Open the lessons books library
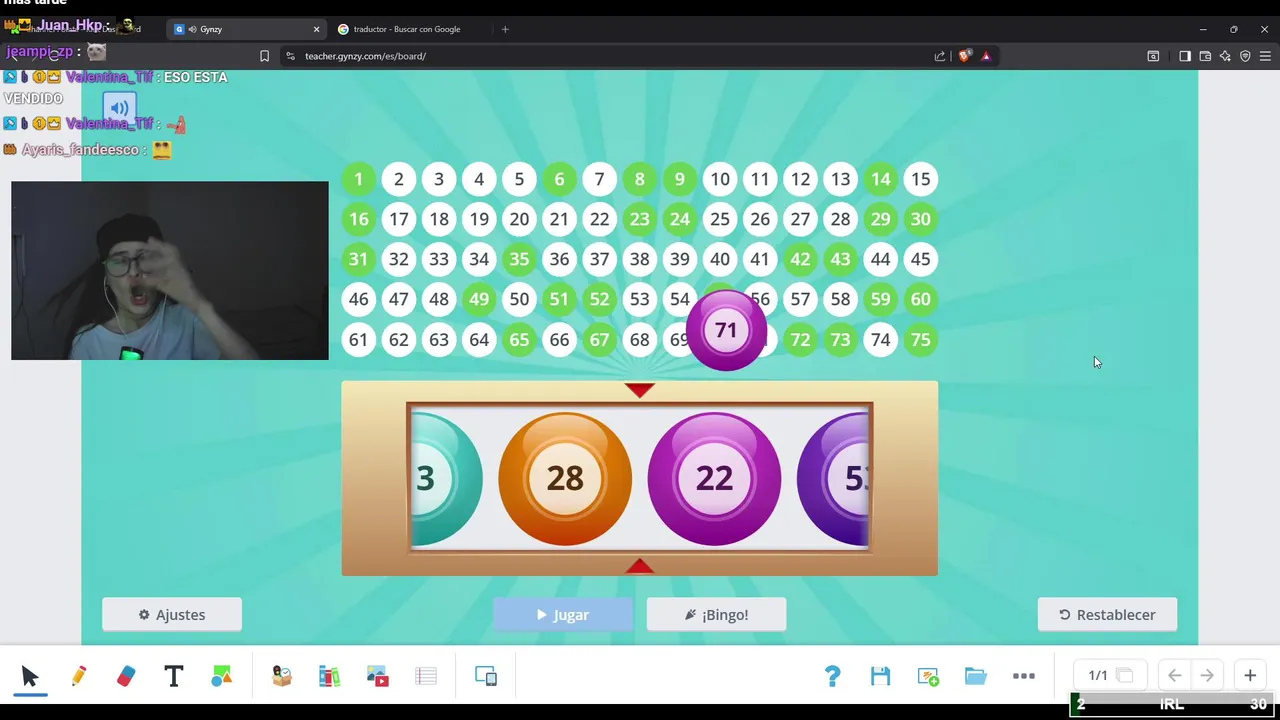 [330, 677]
